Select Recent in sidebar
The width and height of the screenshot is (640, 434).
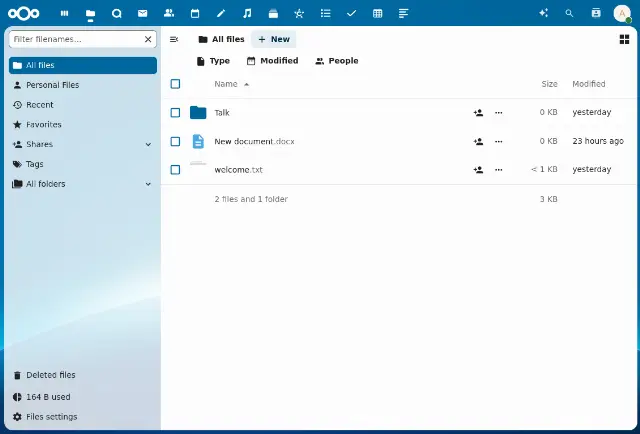(x=83, y=105)
